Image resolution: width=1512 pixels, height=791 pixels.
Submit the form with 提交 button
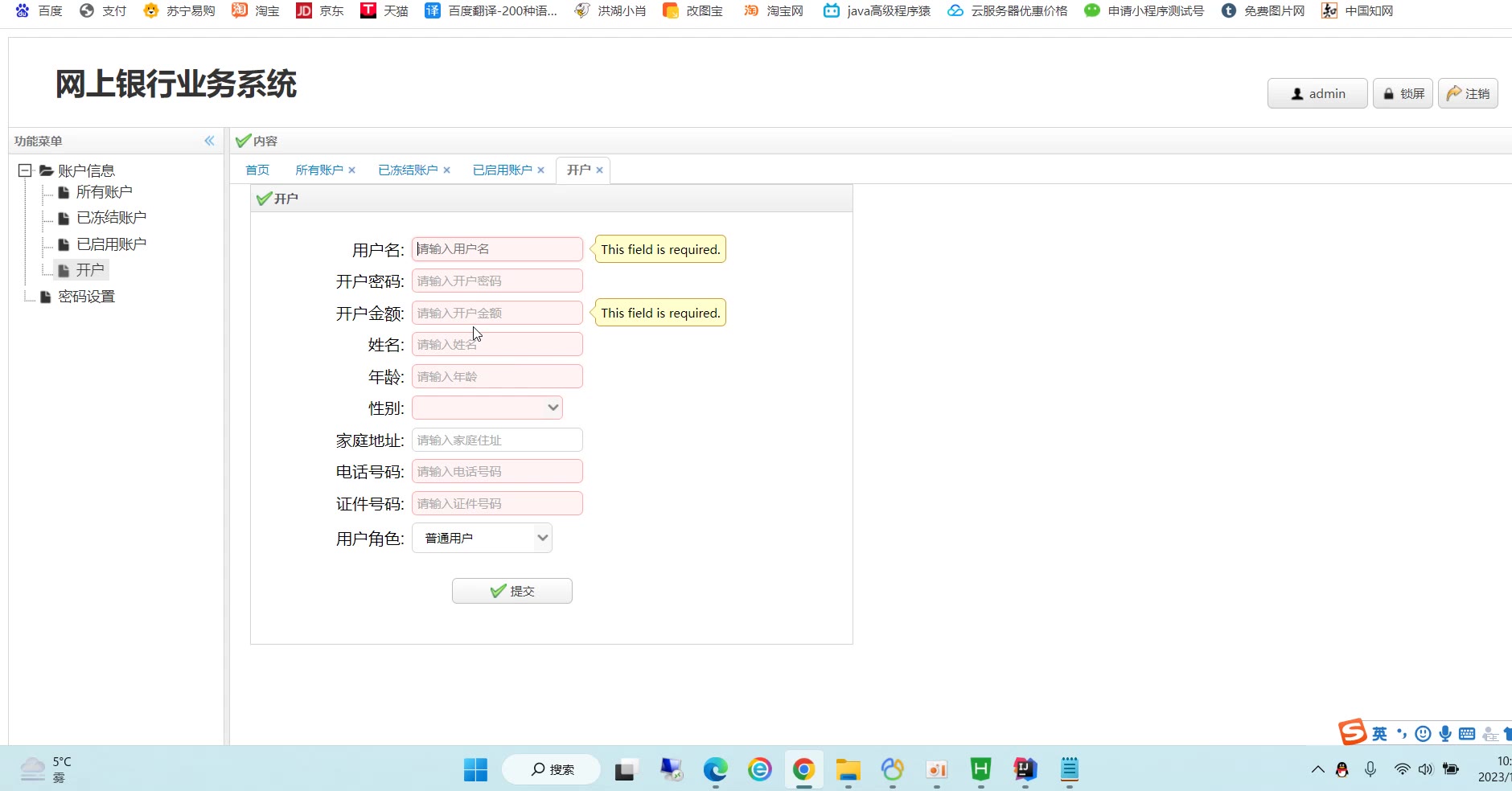512,591
